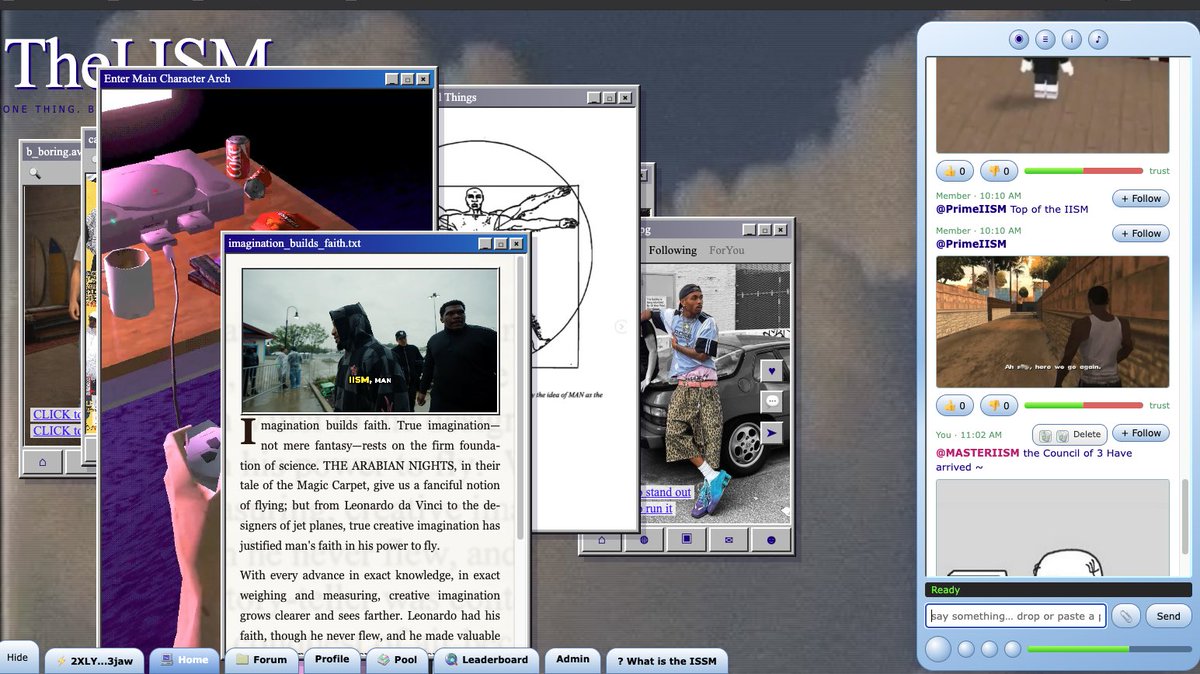Open the GTA 'here we go again' video thumbnail

1052,322
